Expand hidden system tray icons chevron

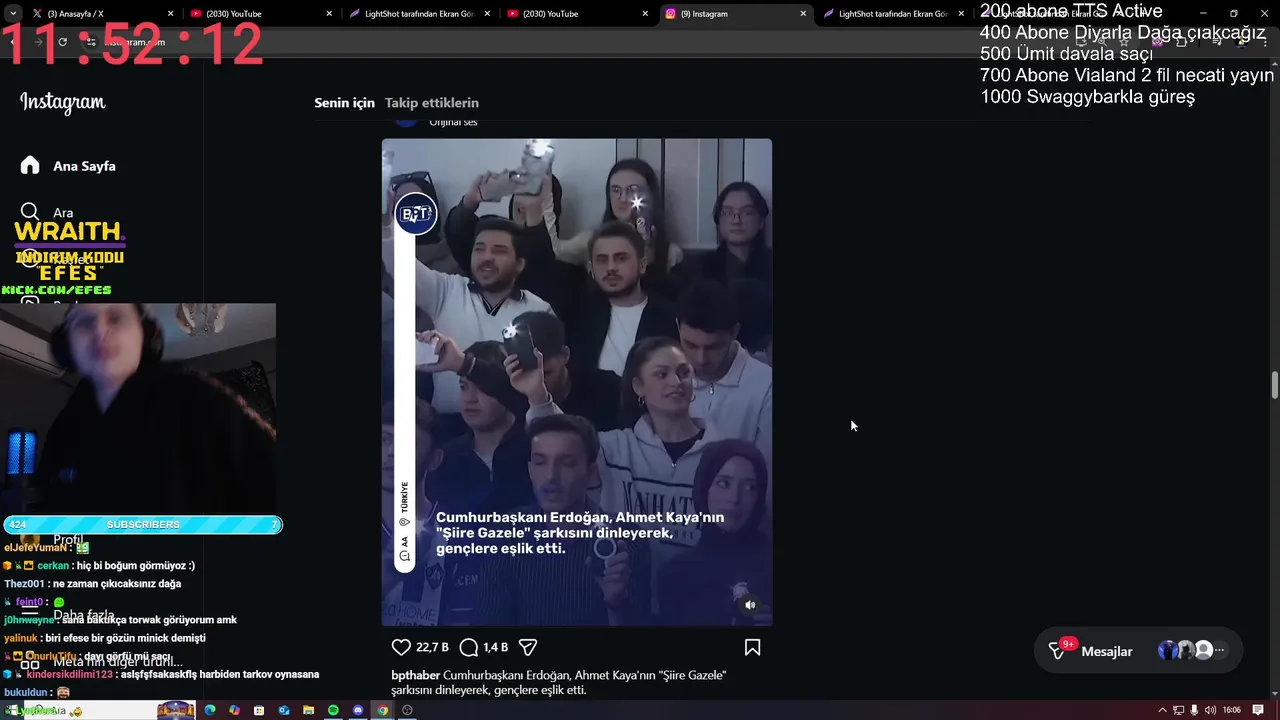pyautogui.click(x=1162, y=710)
